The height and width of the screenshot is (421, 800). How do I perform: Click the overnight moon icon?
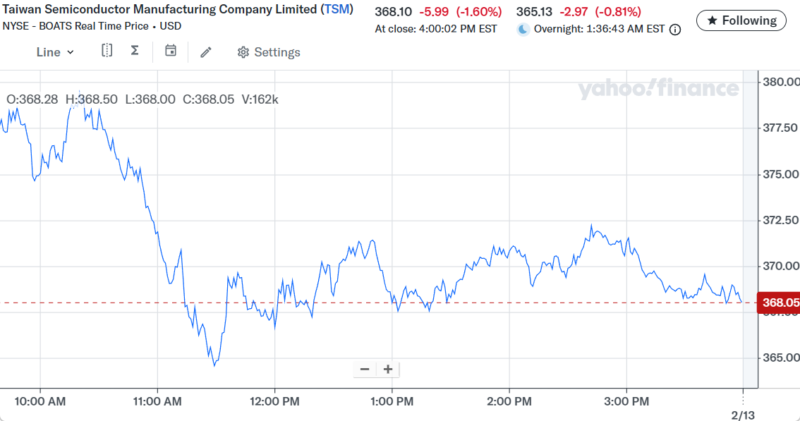[522, 30]
